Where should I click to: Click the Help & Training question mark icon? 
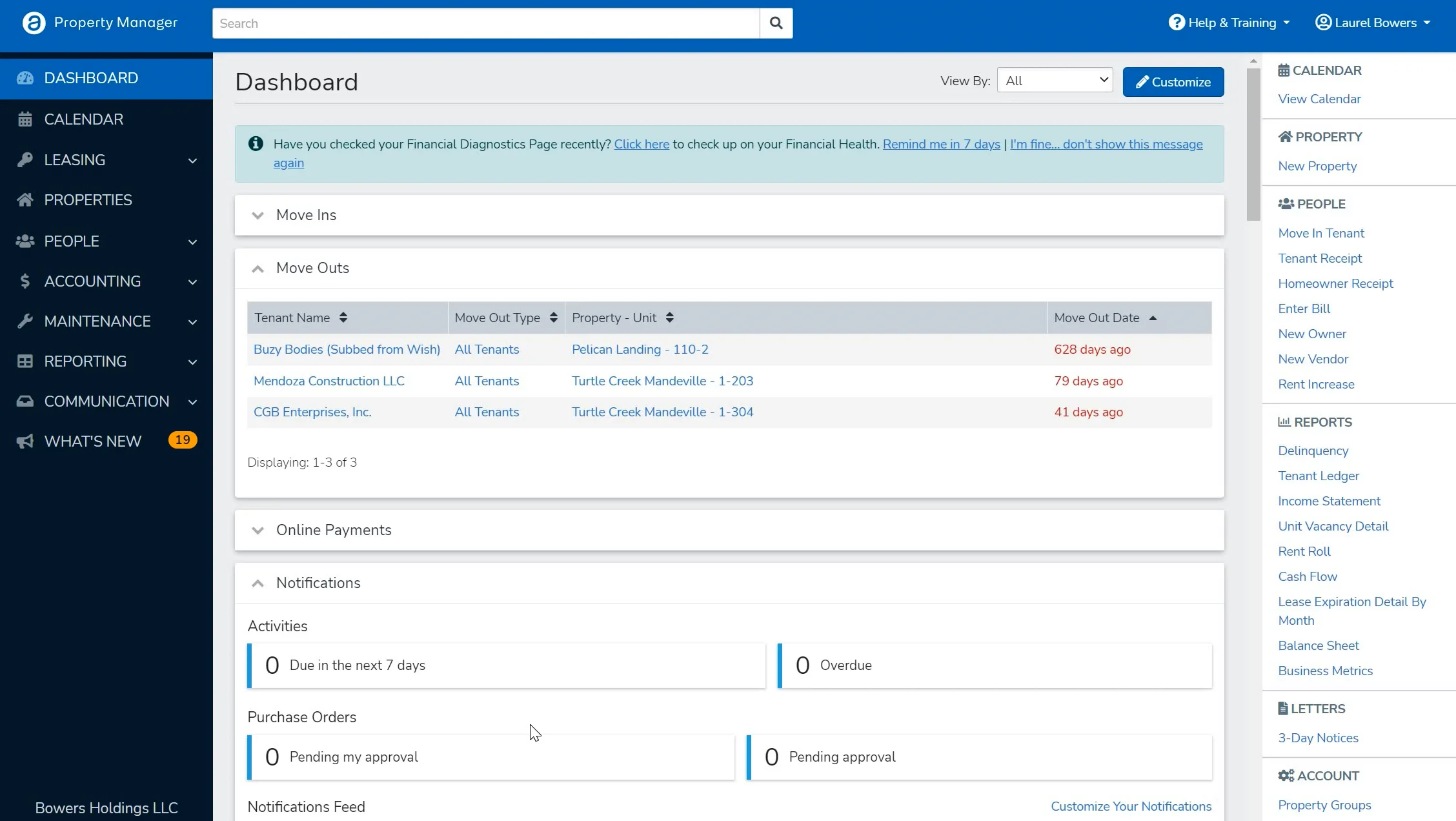coord(1177,23)
